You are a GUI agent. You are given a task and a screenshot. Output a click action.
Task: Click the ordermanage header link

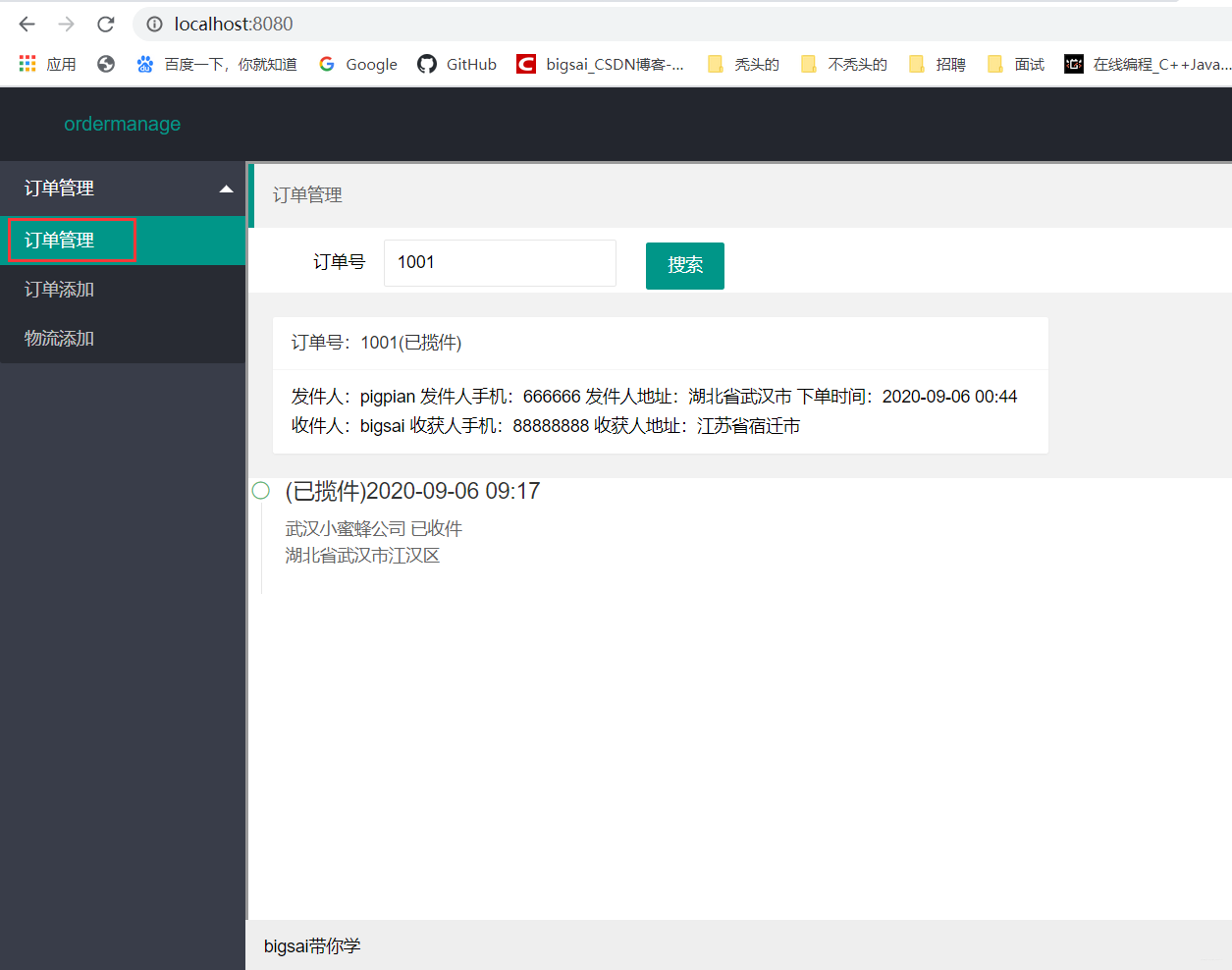(x=122, y=124)
